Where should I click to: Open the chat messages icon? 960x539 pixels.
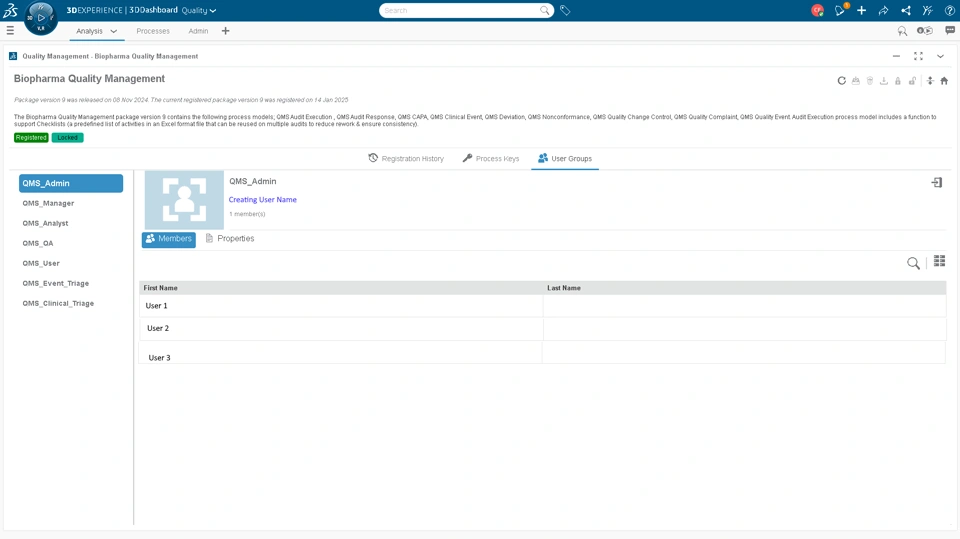(950, 30)
